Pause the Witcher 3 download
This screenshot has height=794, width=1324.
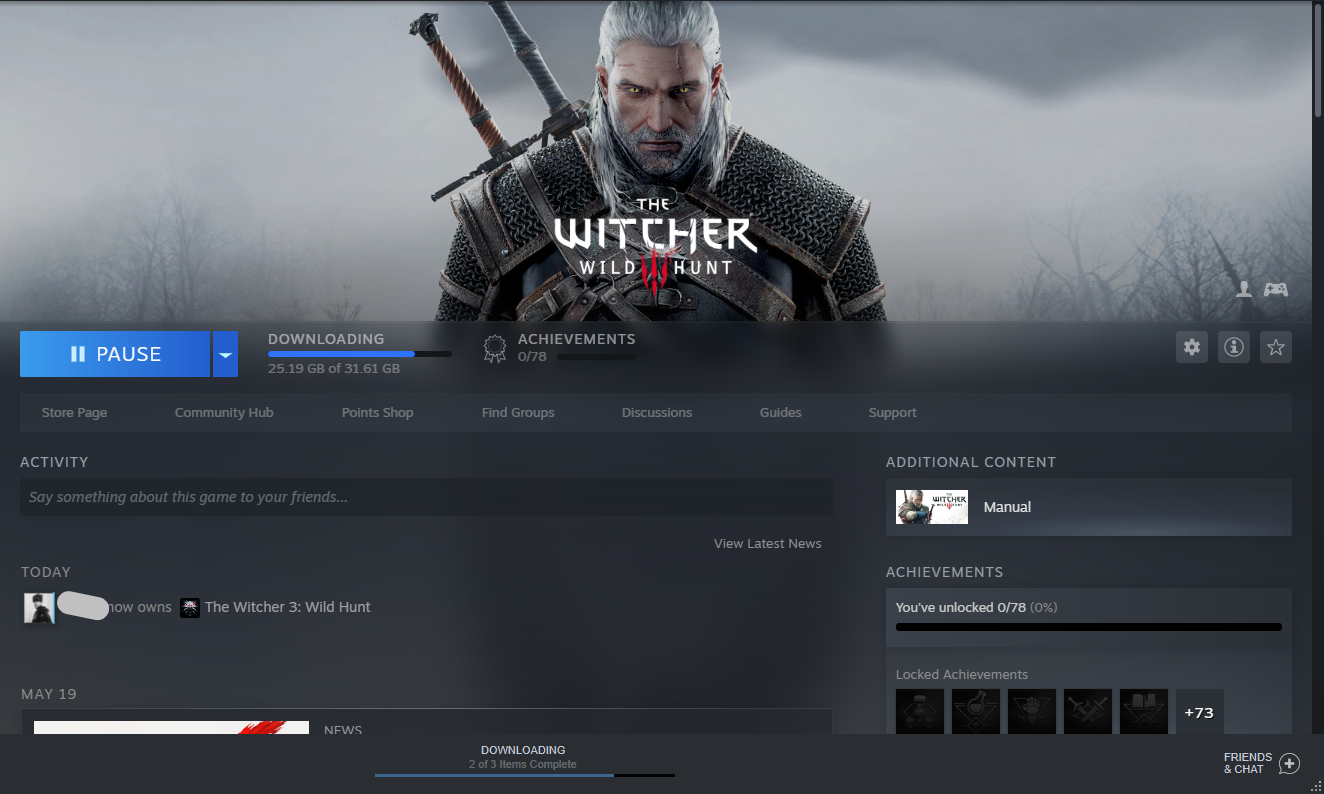pos(115,354)
